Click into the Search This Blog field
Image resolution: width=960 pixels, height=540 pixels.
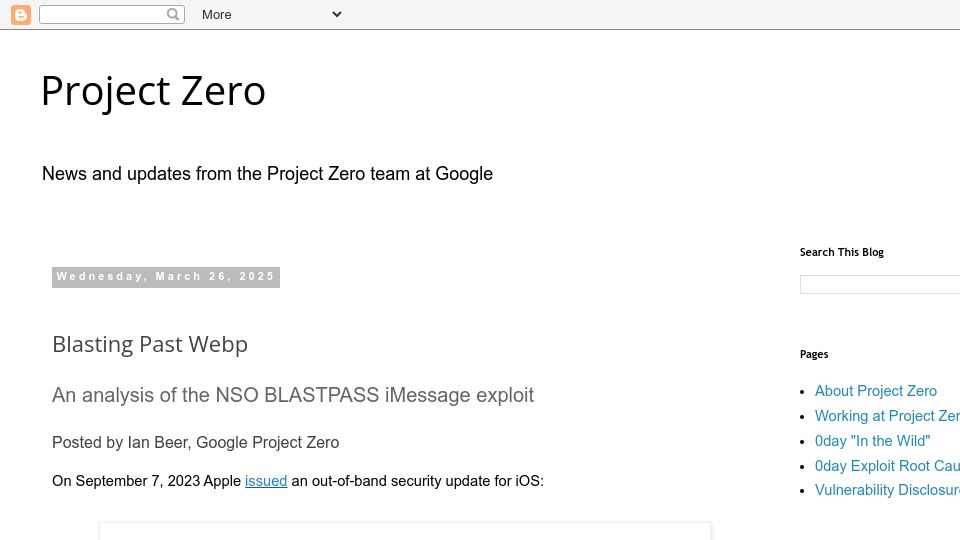coord(880,284)
